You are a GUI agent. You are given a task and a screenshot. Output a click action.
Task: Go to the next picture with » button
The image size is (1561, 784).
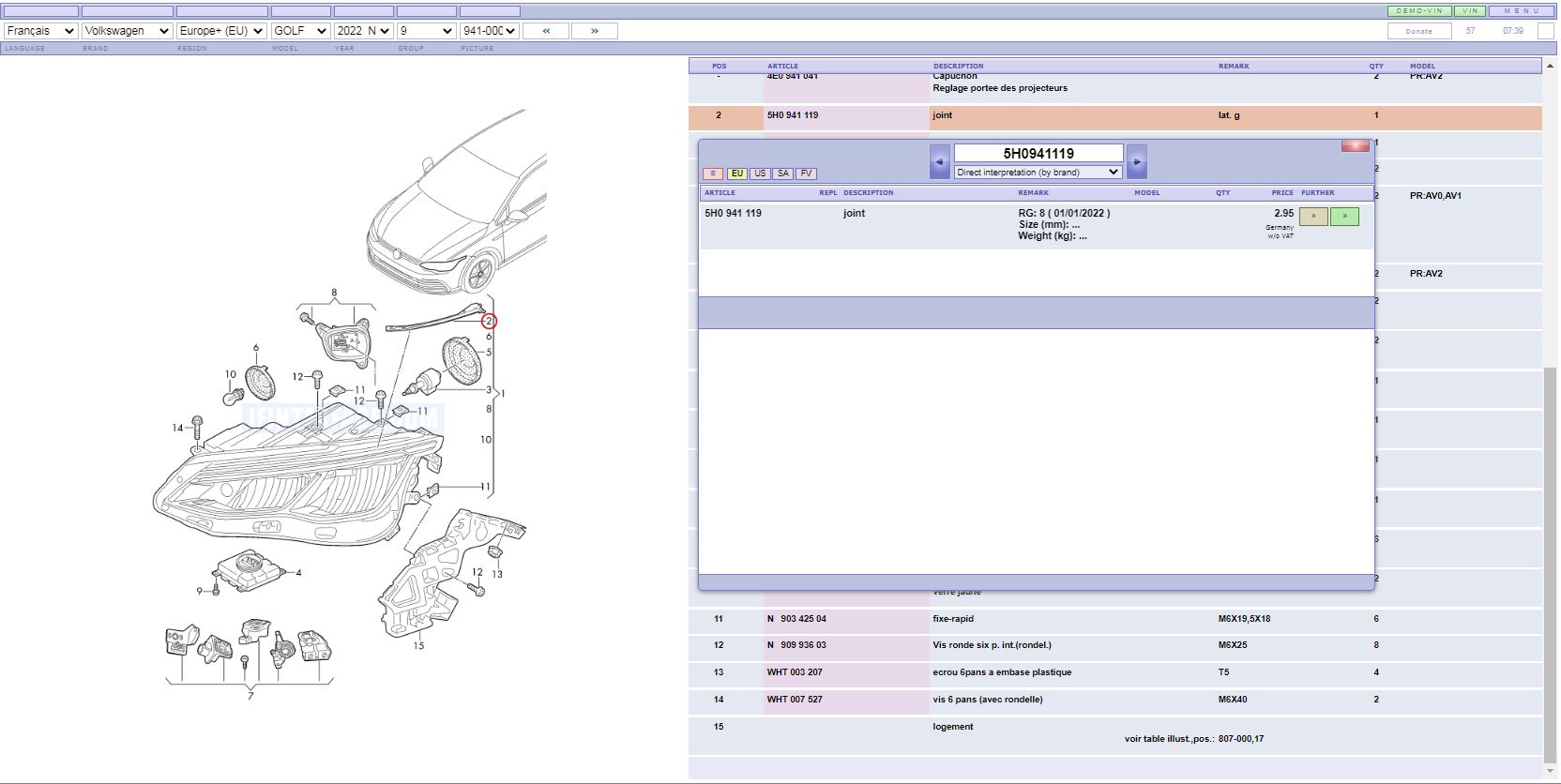point(594,31)
